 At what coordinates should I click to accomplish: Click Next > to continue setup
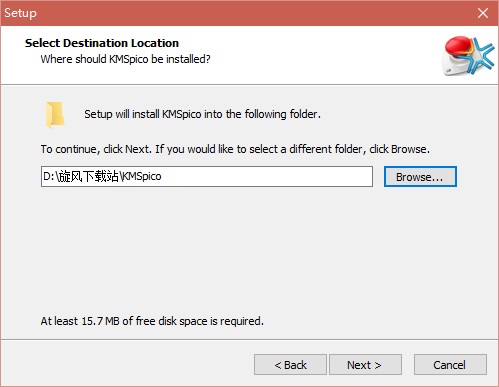[x=365, y=365]
